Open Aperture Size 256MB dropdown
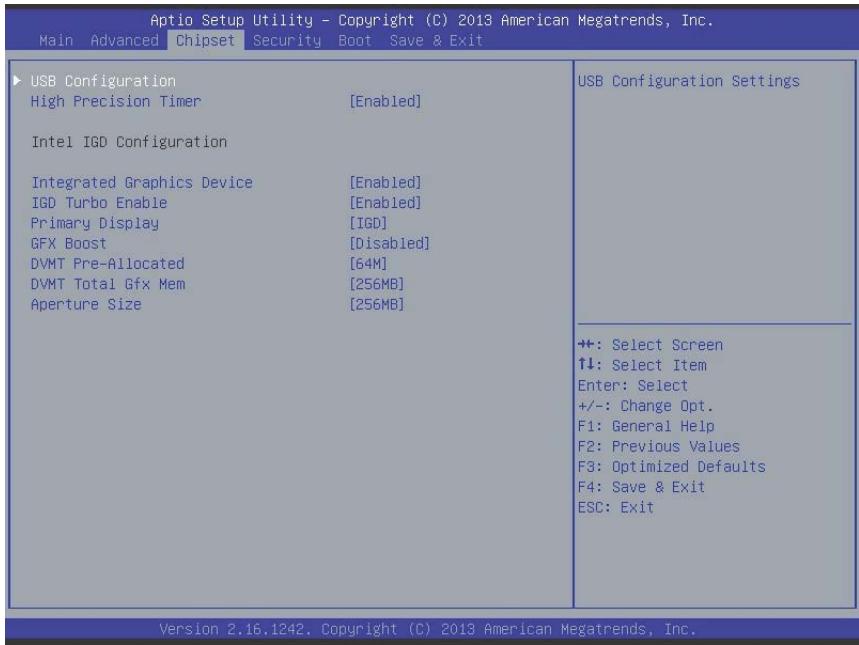859x645 pixels. [x=376, y=304]
